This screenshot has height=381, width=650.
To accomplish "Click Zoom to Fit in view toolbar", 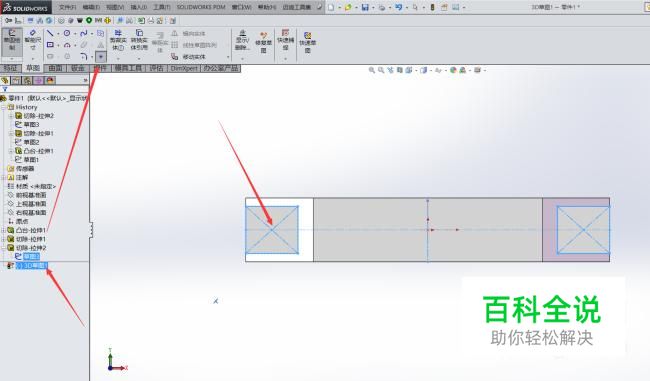I will point(372,70).
